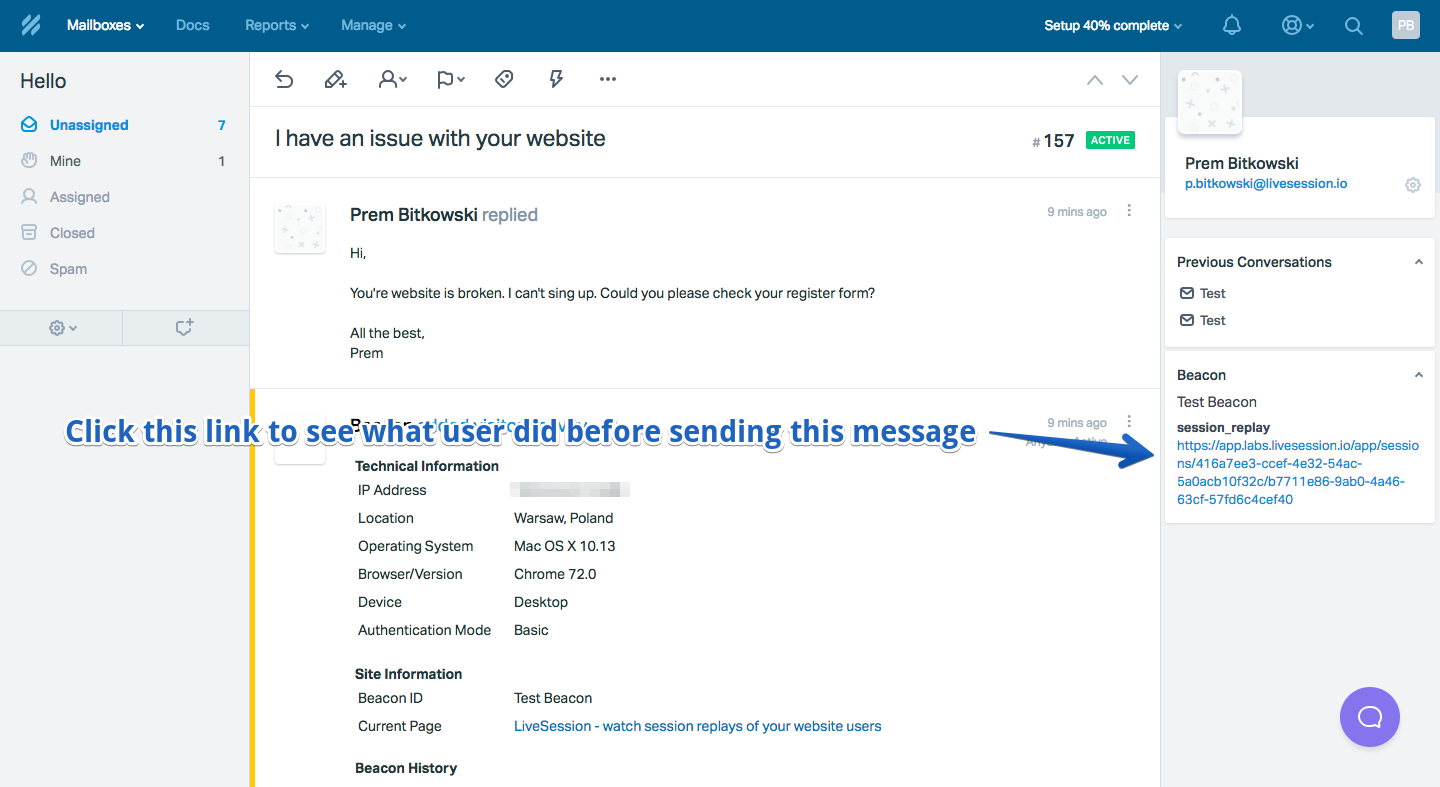1440x787 pixels.
Task: Go to the next conversation with the down arrow
Action: coord(1130,80)
